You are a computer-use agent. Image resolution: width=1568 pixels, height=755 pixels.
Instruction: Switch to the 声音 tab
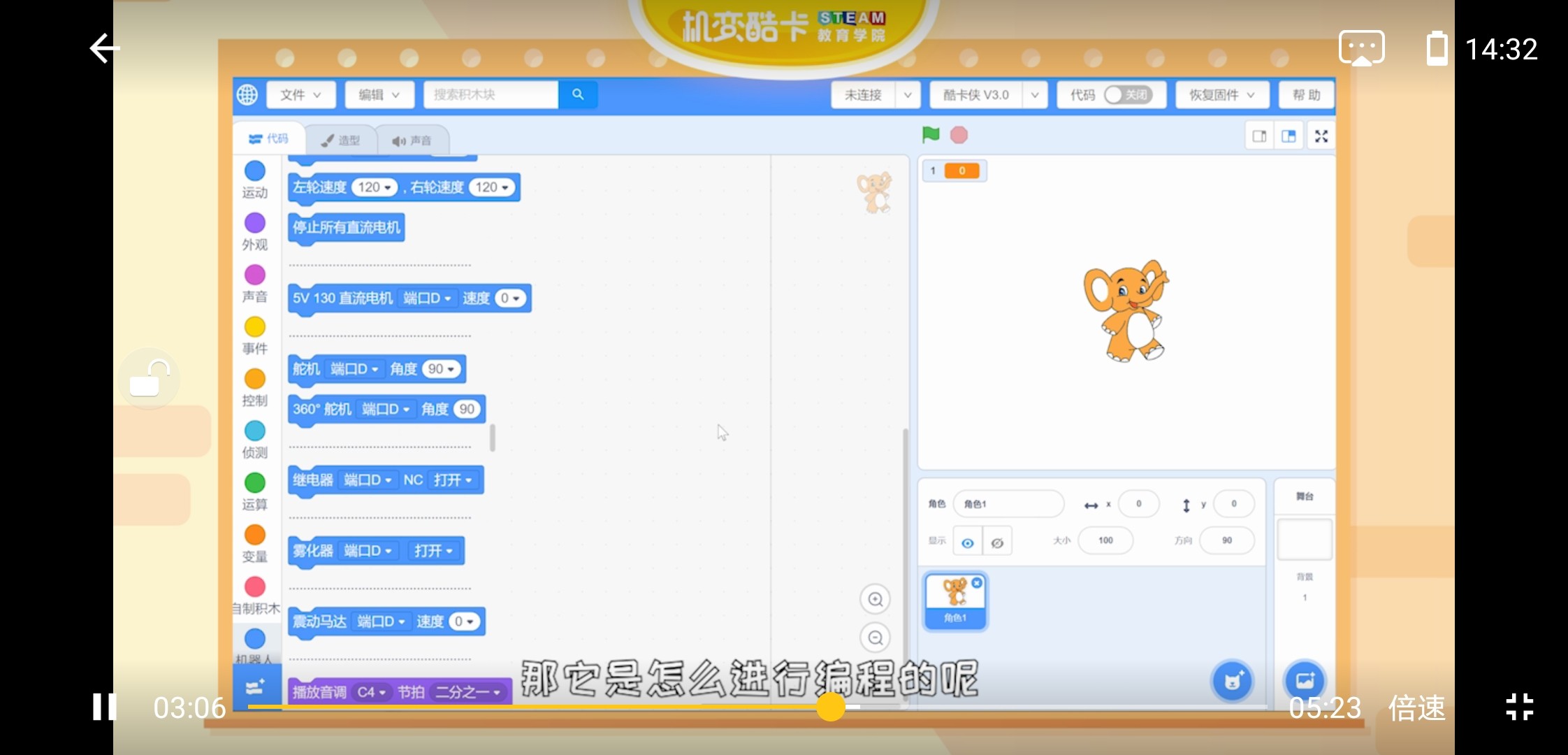(x=412, y=141)
